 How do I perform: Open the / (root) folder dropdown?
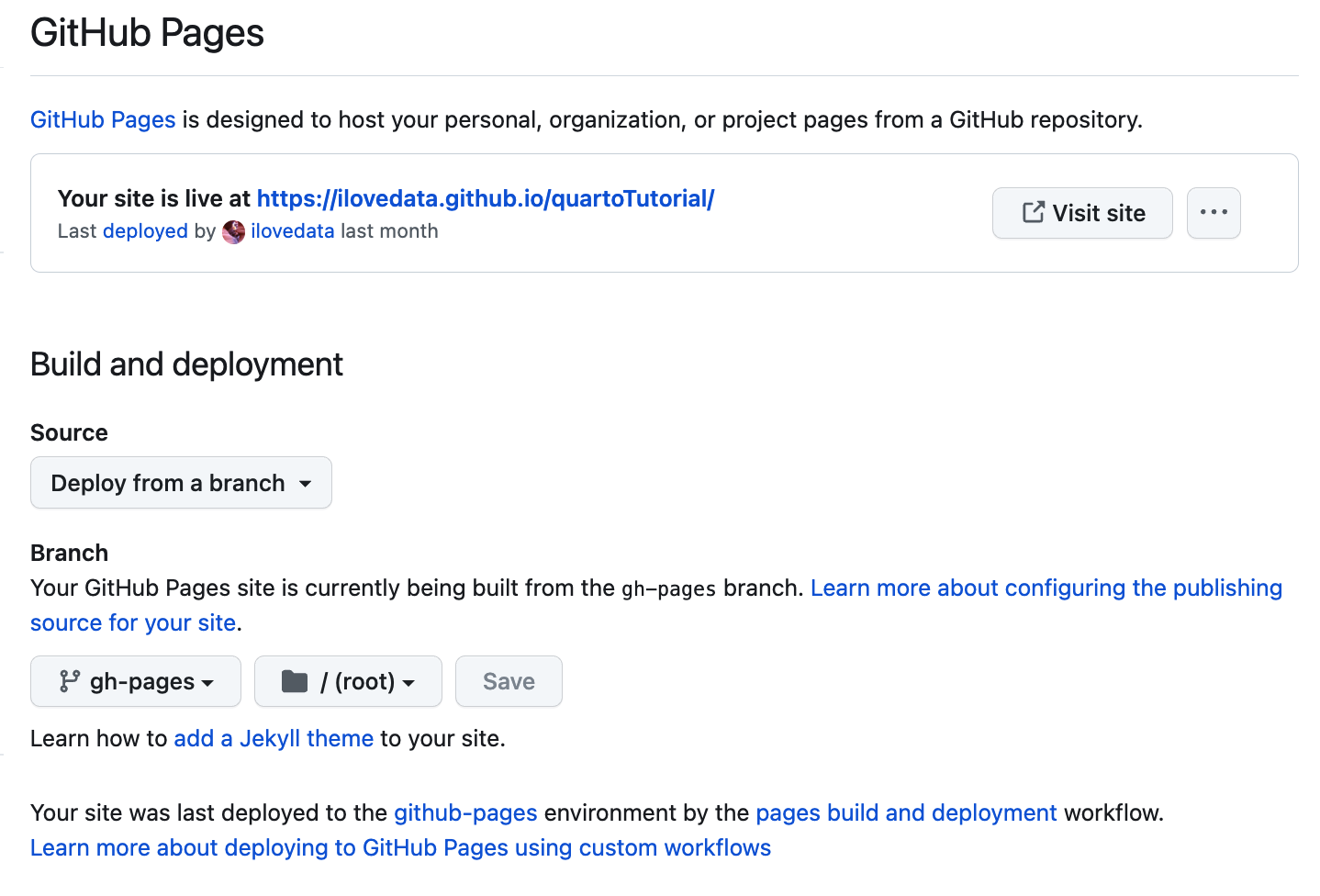[348, 681]
